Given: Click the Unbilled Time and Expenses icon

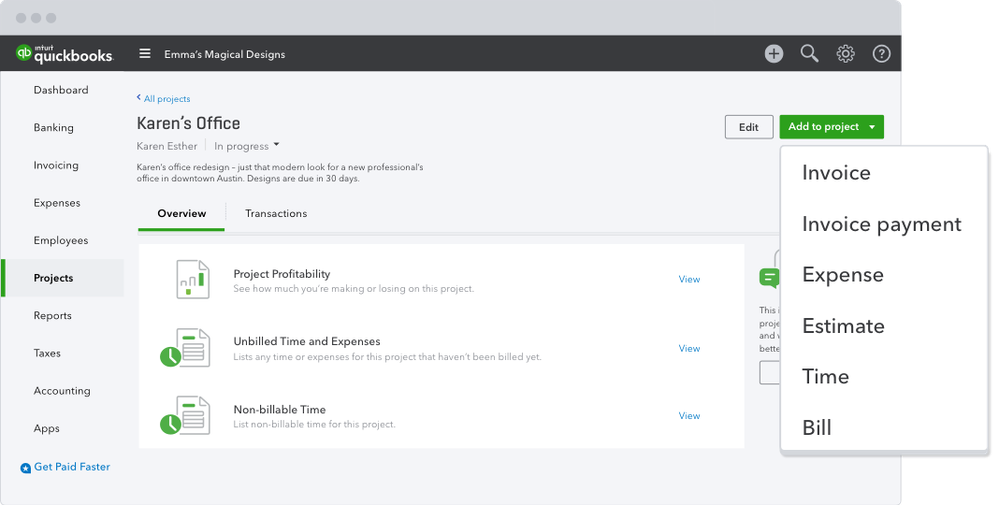Looking at the screenshot, I should click(x=186, y=347).
